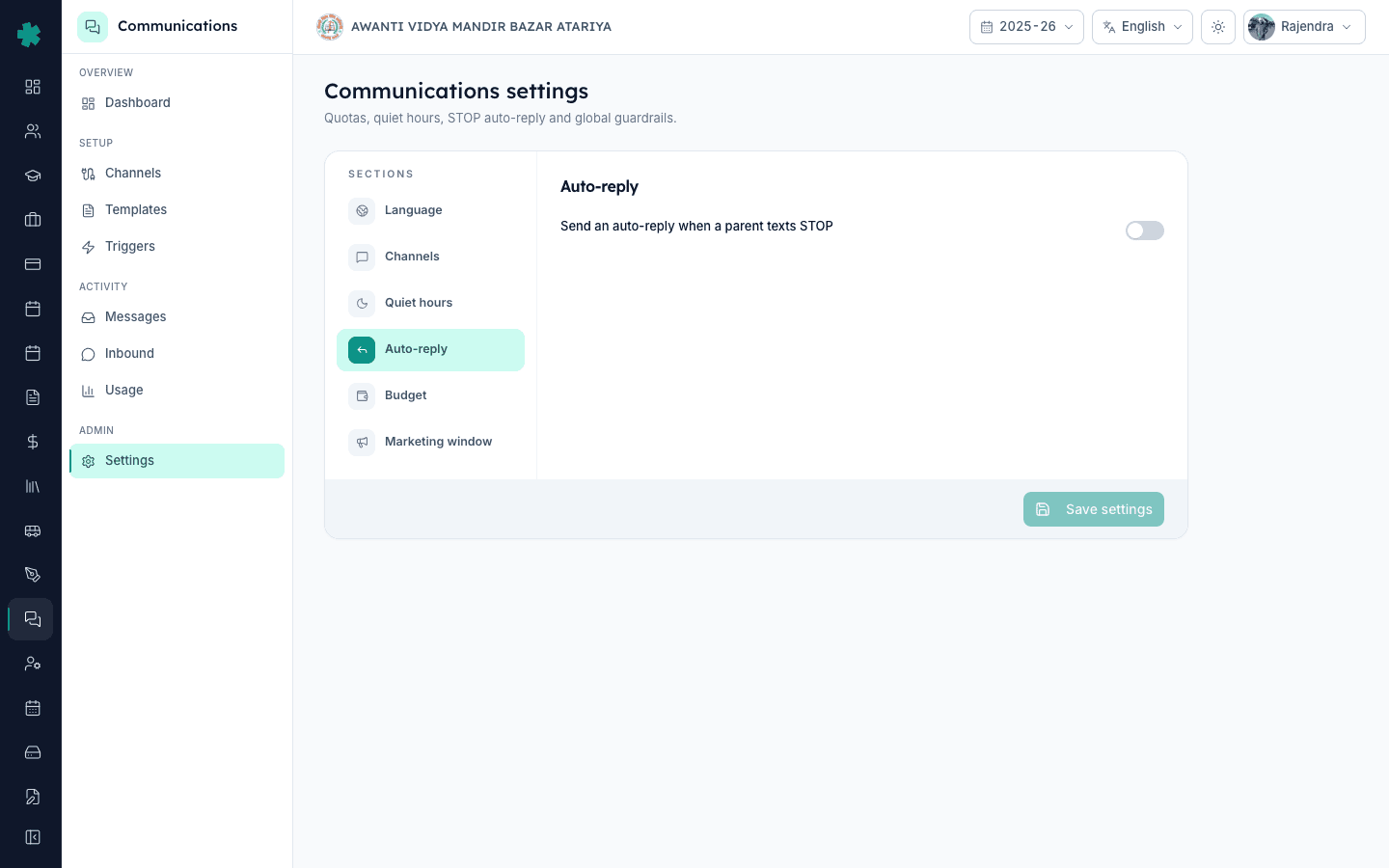Switch to the Channels settings section
Image resolution: width=1389 pixels, height=868 pixels.
coord(430,257)
